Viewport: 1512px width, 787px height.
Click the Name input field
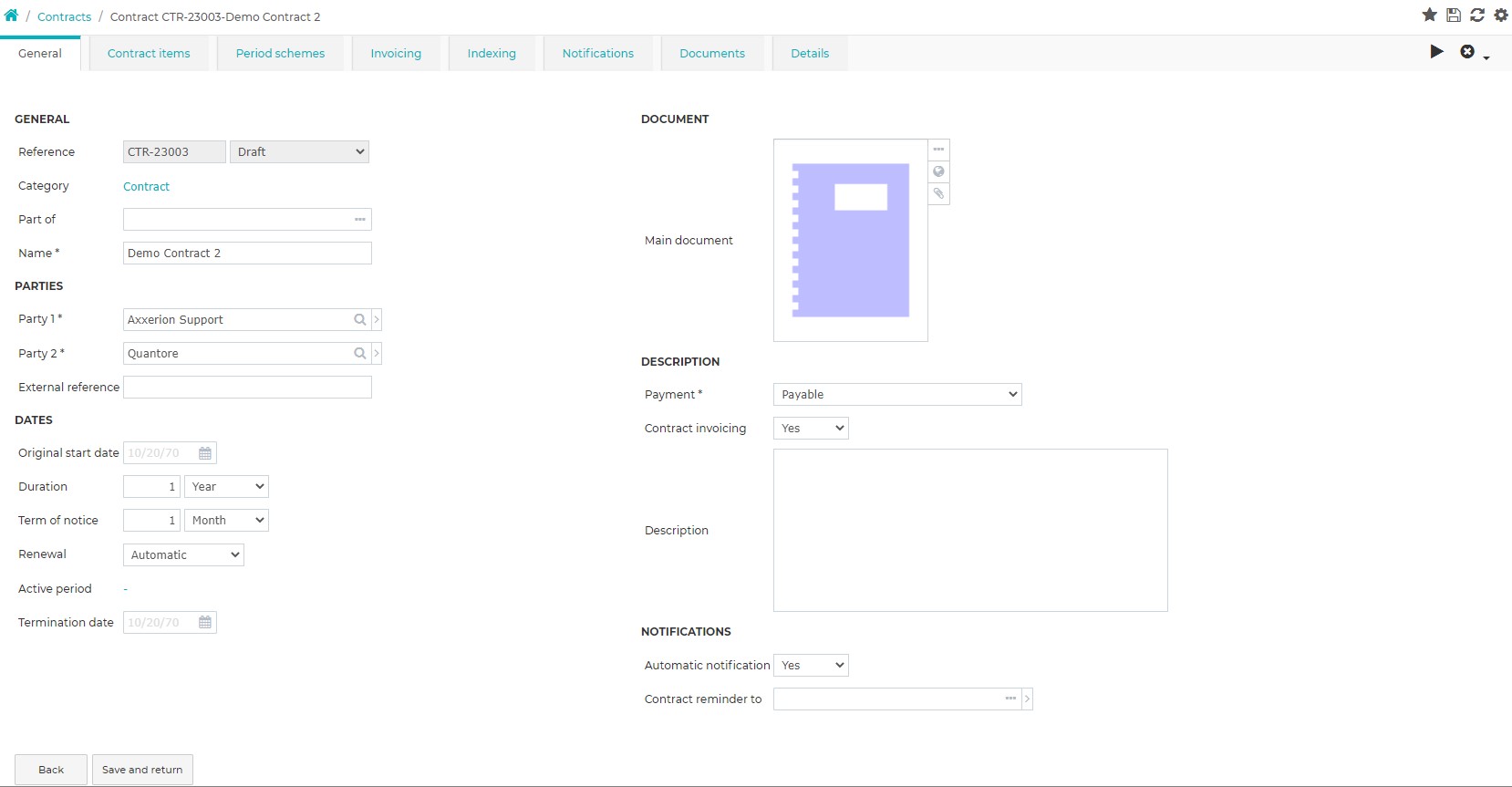pos(247,254)
